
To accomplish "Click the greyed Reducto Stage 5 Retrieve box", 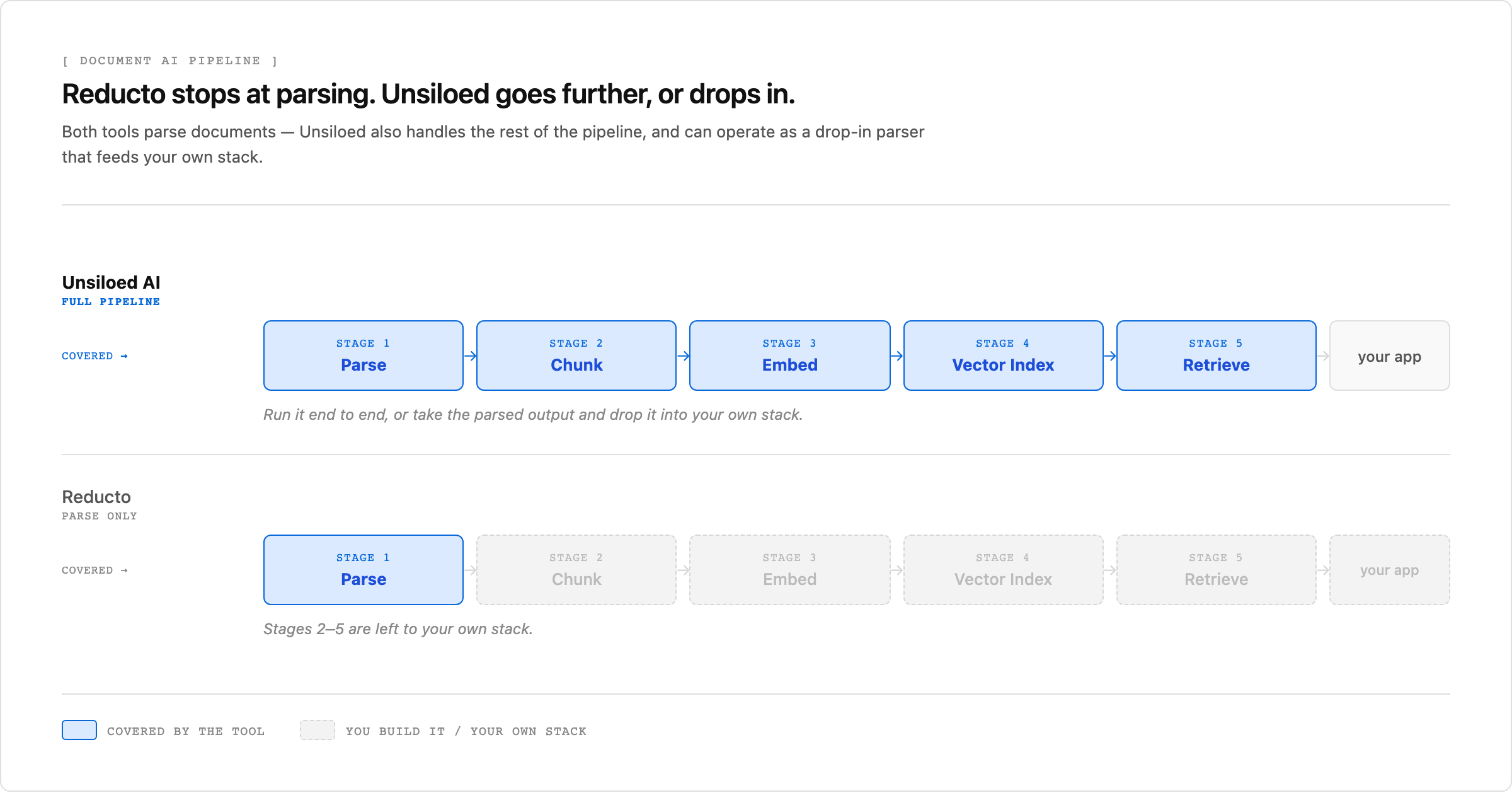I will (x=1217, y=570).
